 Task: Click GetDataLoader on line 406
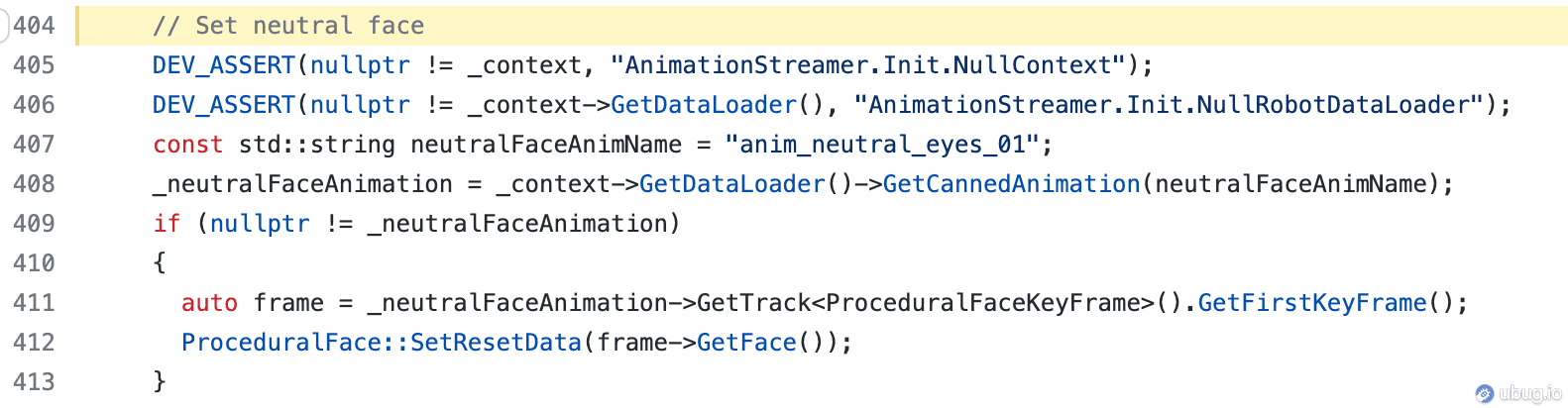pyautogui.click(x=704, y=105)
